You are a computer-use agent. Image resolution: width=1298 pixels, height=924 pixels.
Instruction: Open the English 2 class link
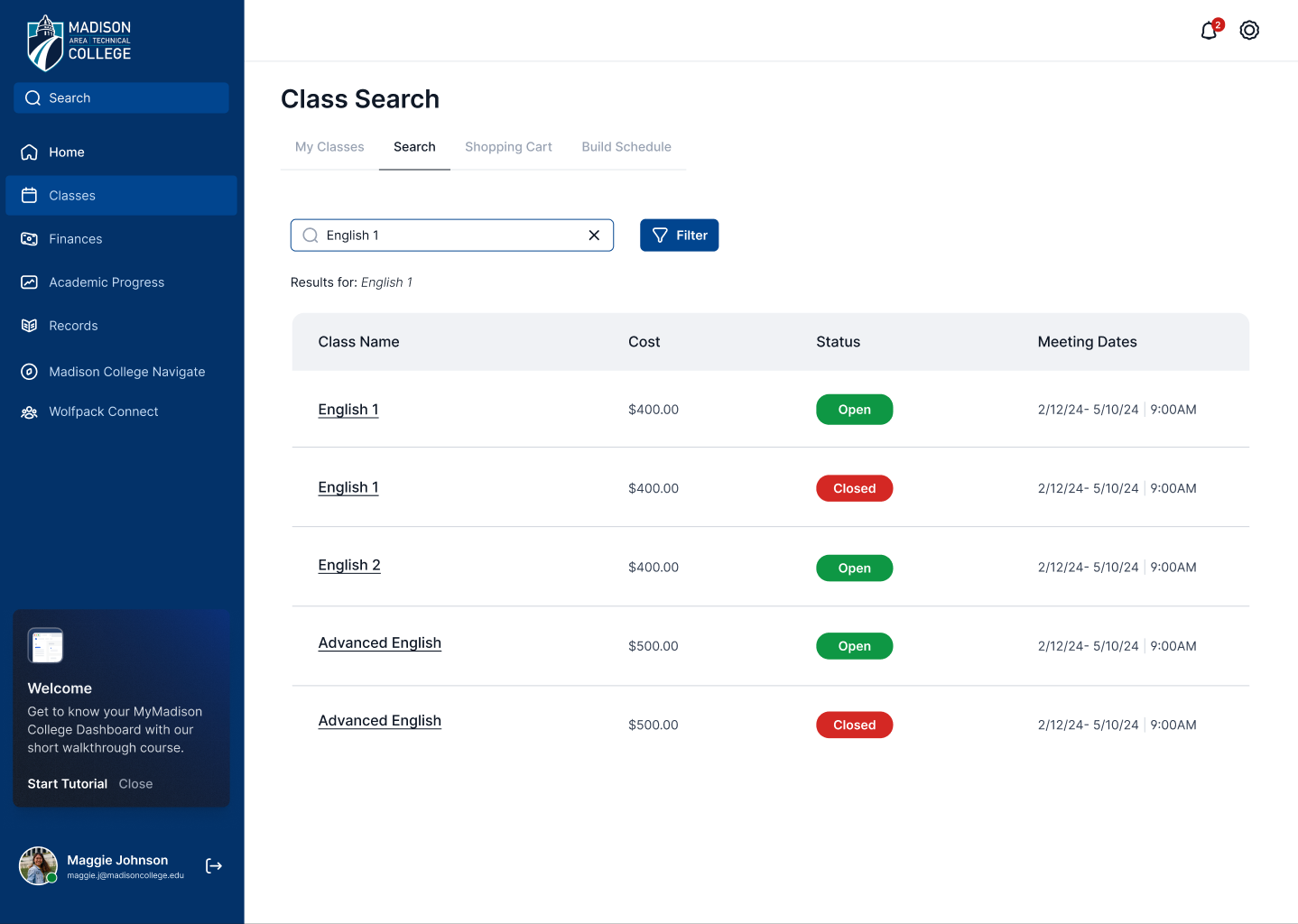tap(349, 565)
